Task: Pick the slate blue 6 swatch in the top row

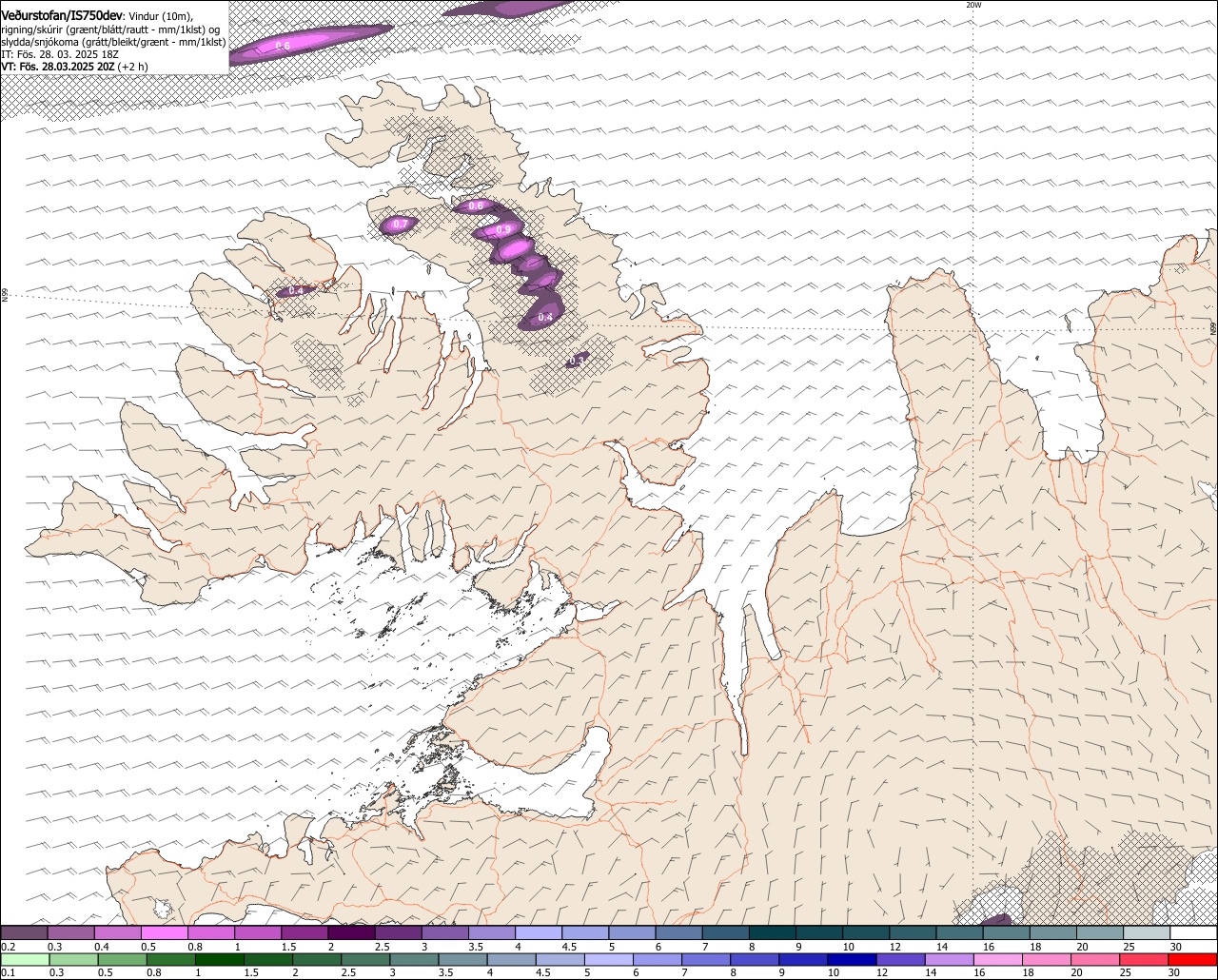Action: (679, 933)
